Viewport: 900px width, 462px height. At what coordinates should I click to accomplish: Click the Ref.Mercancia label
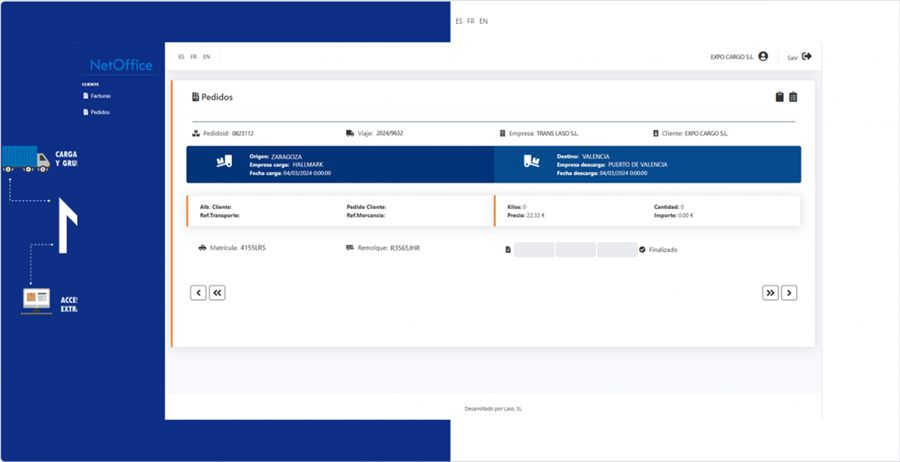coord(366,215)
